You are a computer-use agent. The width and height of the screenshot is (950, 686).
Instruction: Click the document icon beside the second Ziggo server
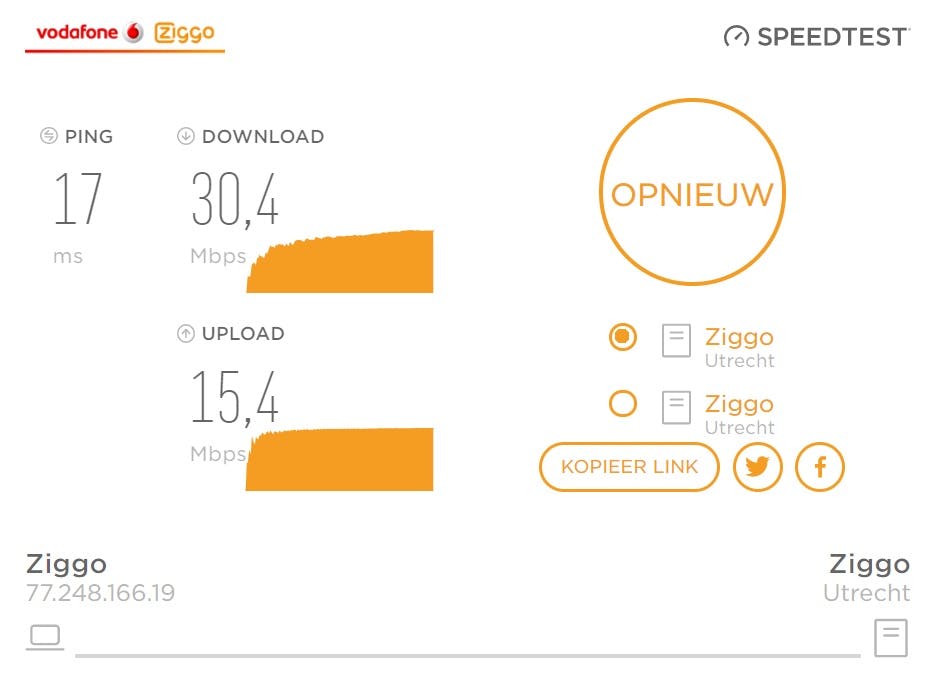pos(675,407)
